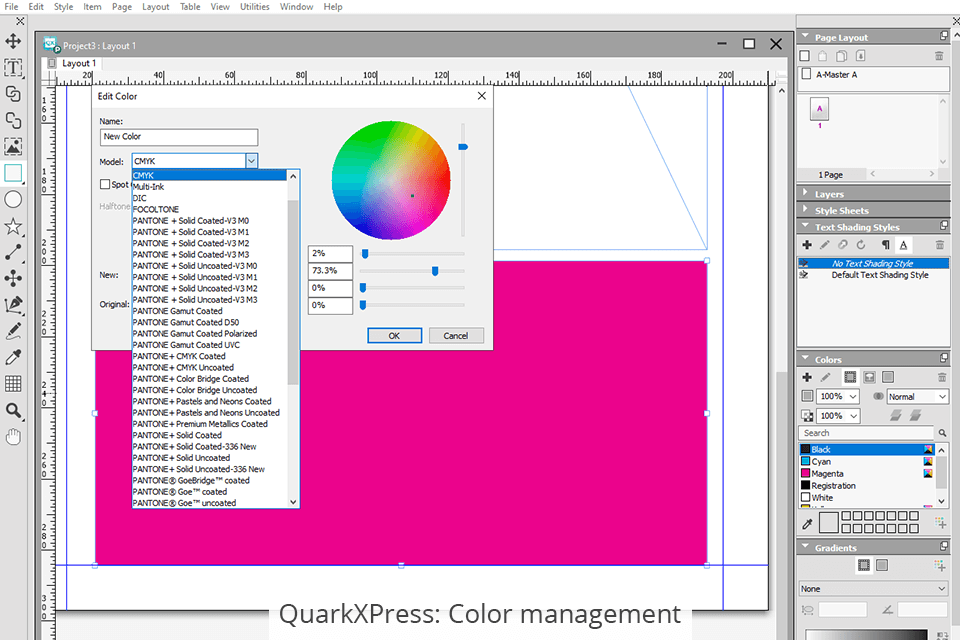The image size is (960, 640).
Task: Click the add swatch icon in Gradients
Action: click(x=940, y=565)
